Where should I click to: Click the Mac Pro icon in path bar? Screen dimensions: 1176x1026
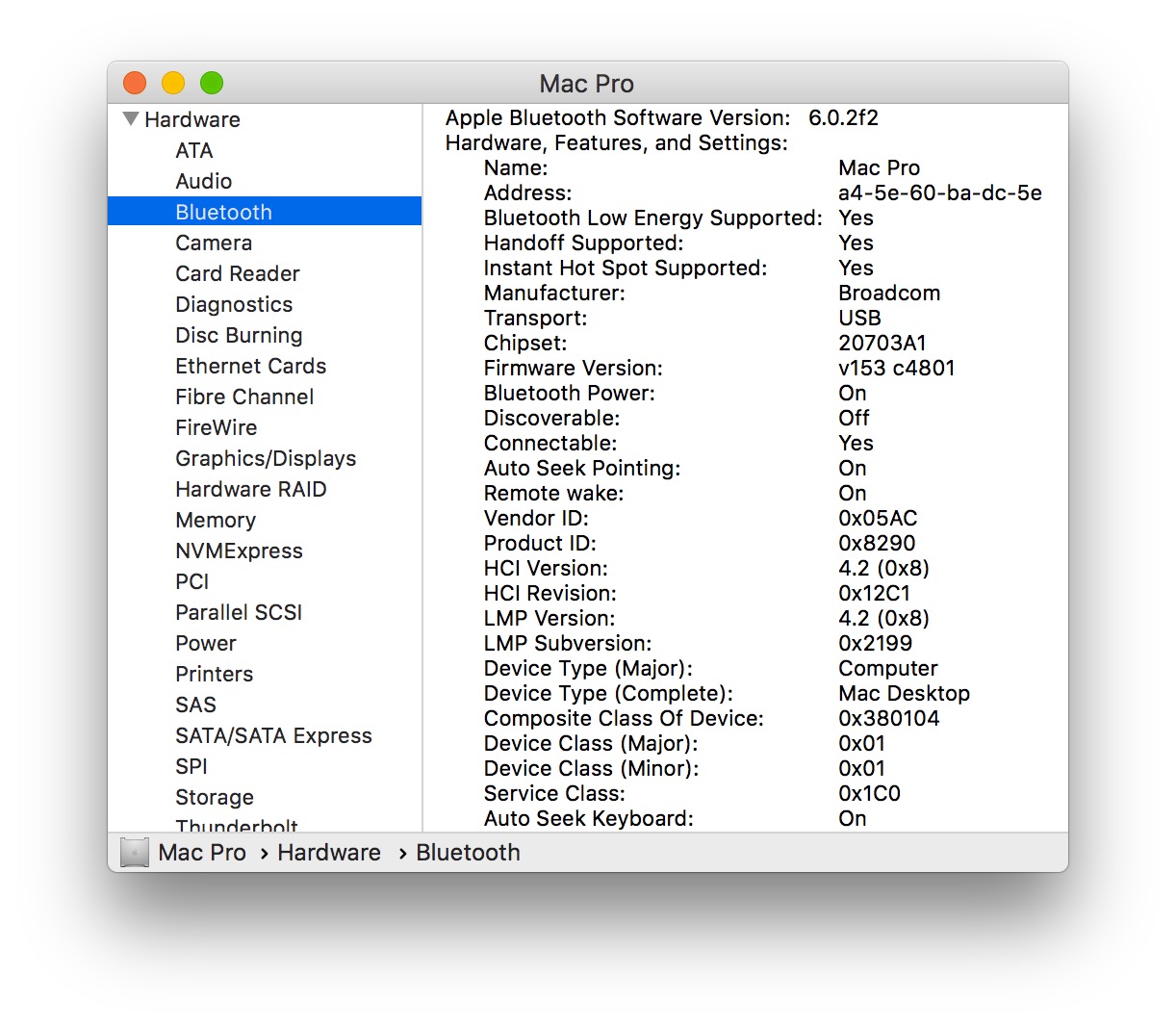pos(135,853)
